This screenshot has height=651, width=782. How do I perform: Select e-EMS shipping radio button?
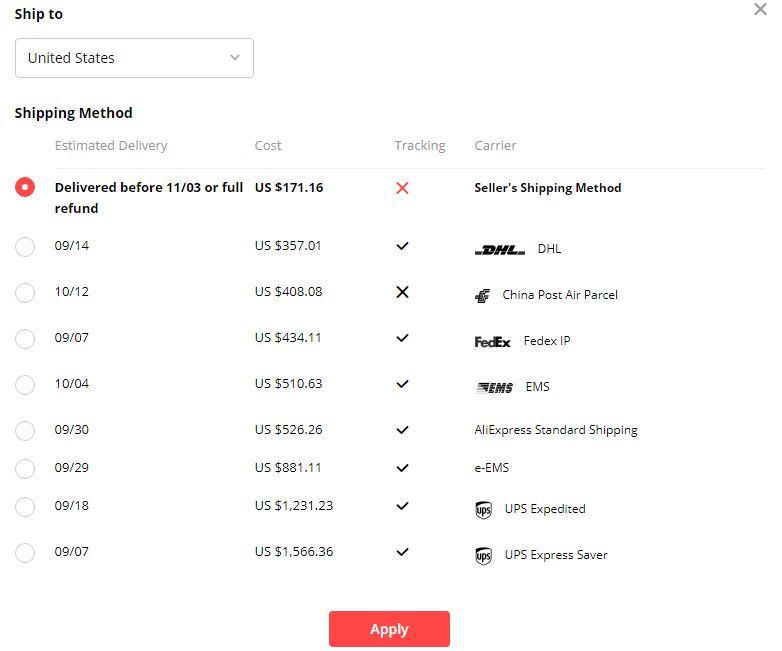25,468
